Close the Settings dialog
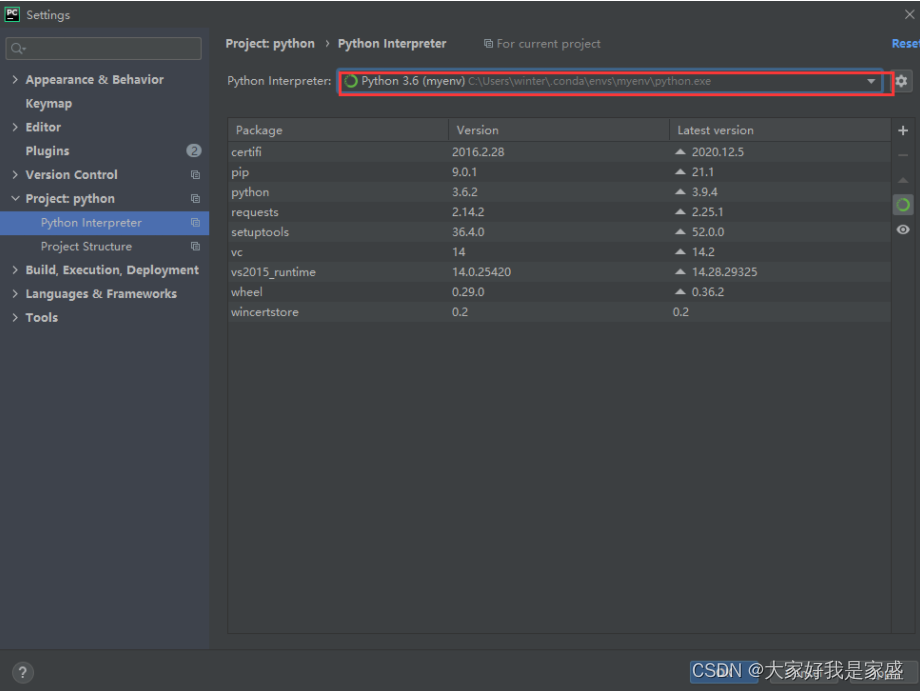The height and width of the screenshot is (691, 920). [x=909, y=14]
